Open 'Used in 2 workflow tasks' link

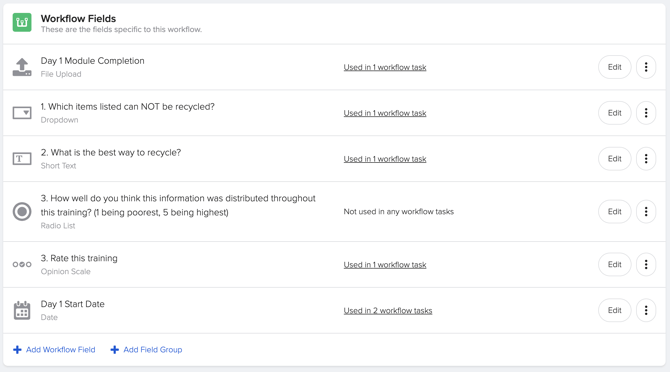[388, 310]
